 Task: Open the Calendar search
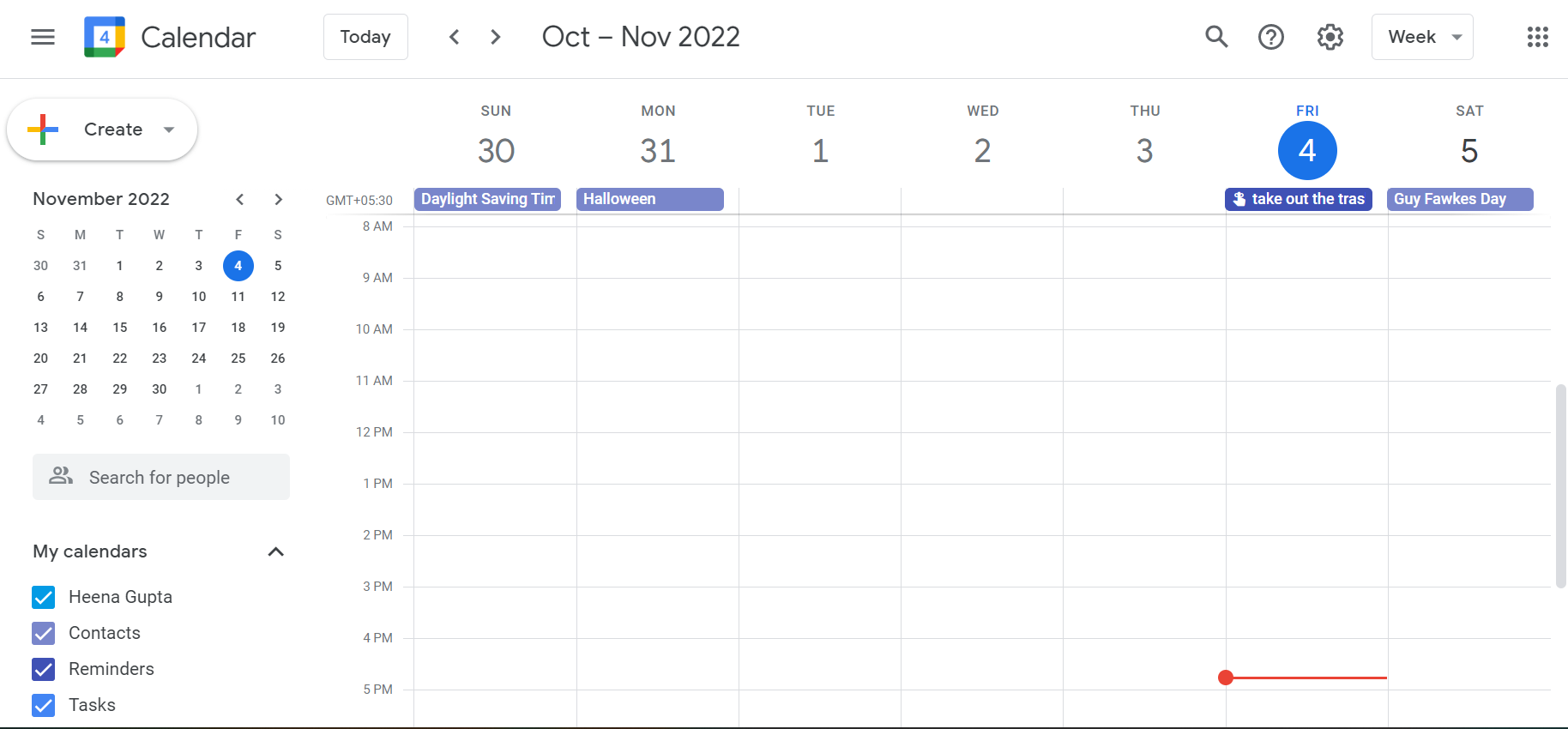click(1216, 37)
